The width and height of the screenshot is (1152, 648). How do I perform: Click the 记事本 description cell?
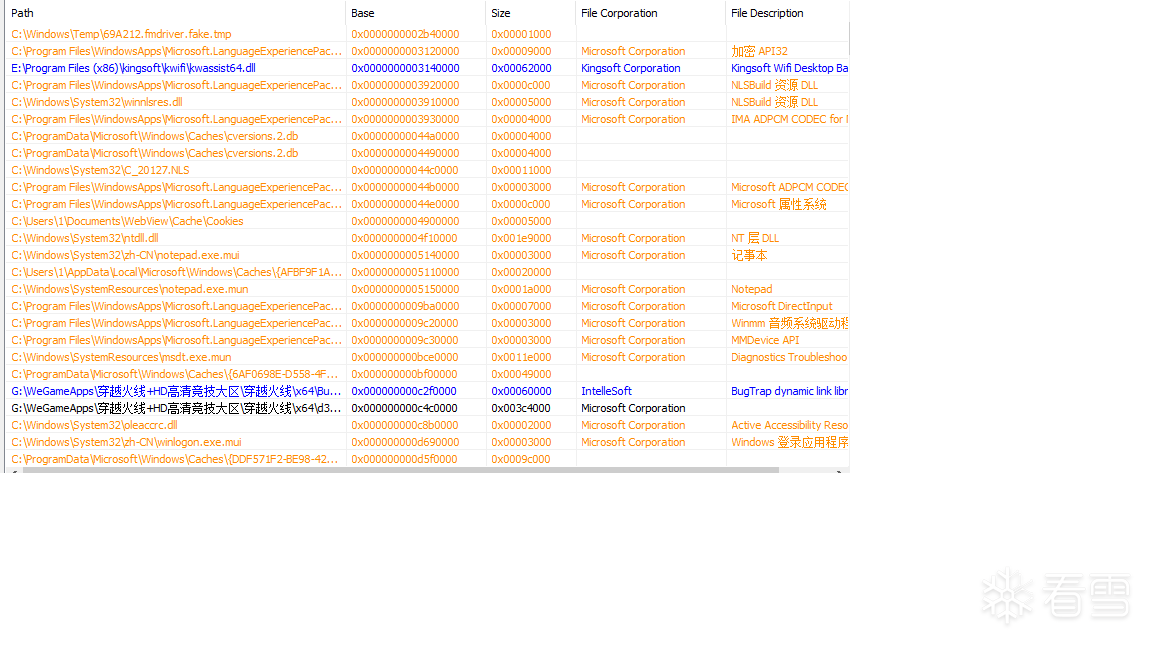tap(749, 255)
